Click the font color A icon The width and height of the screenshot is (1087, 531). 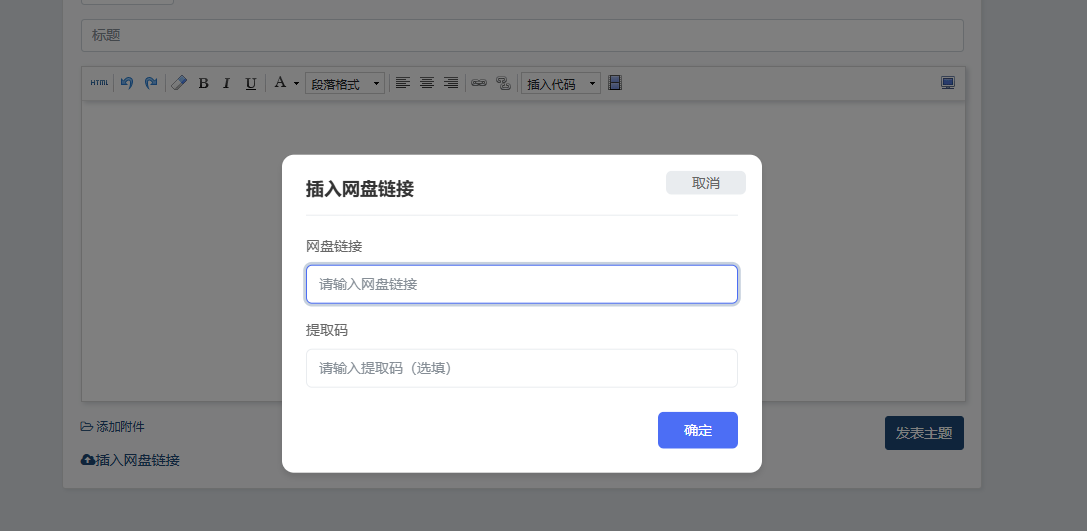280,83
